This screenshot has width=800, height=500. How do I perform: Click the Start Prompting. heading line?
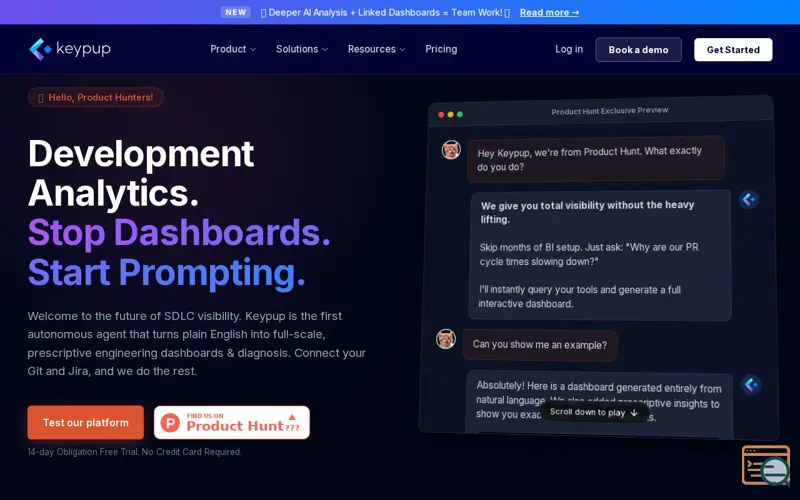[x=166, y=272]
